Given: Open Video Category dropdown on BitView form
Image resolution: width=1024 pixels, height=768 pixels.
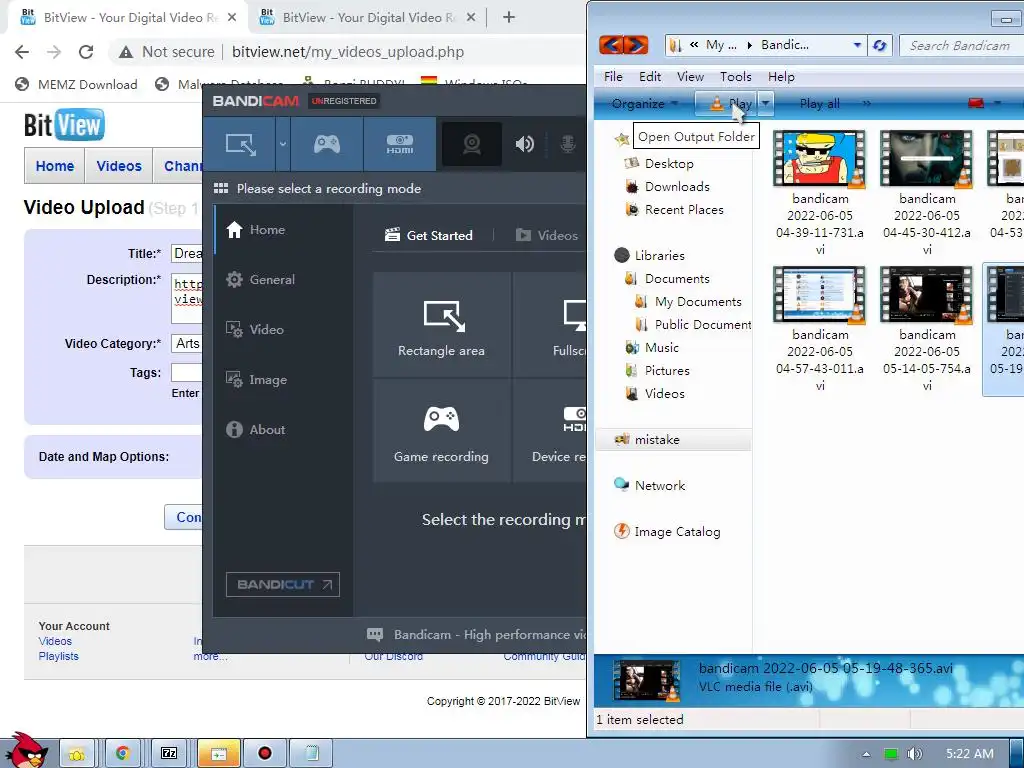Looking at the screenshot, I should click(x=187, y=344).
